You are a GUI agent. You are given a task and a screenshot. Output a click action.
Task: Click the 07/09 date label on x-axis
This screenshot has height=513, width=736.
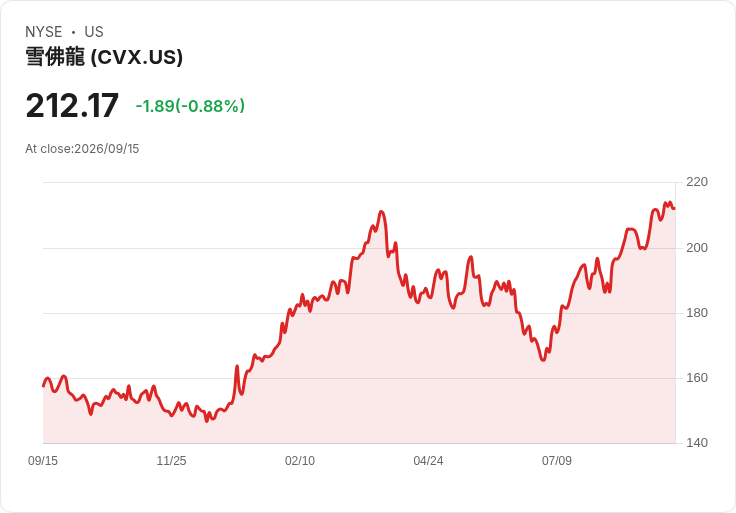[x=557, y=461]
